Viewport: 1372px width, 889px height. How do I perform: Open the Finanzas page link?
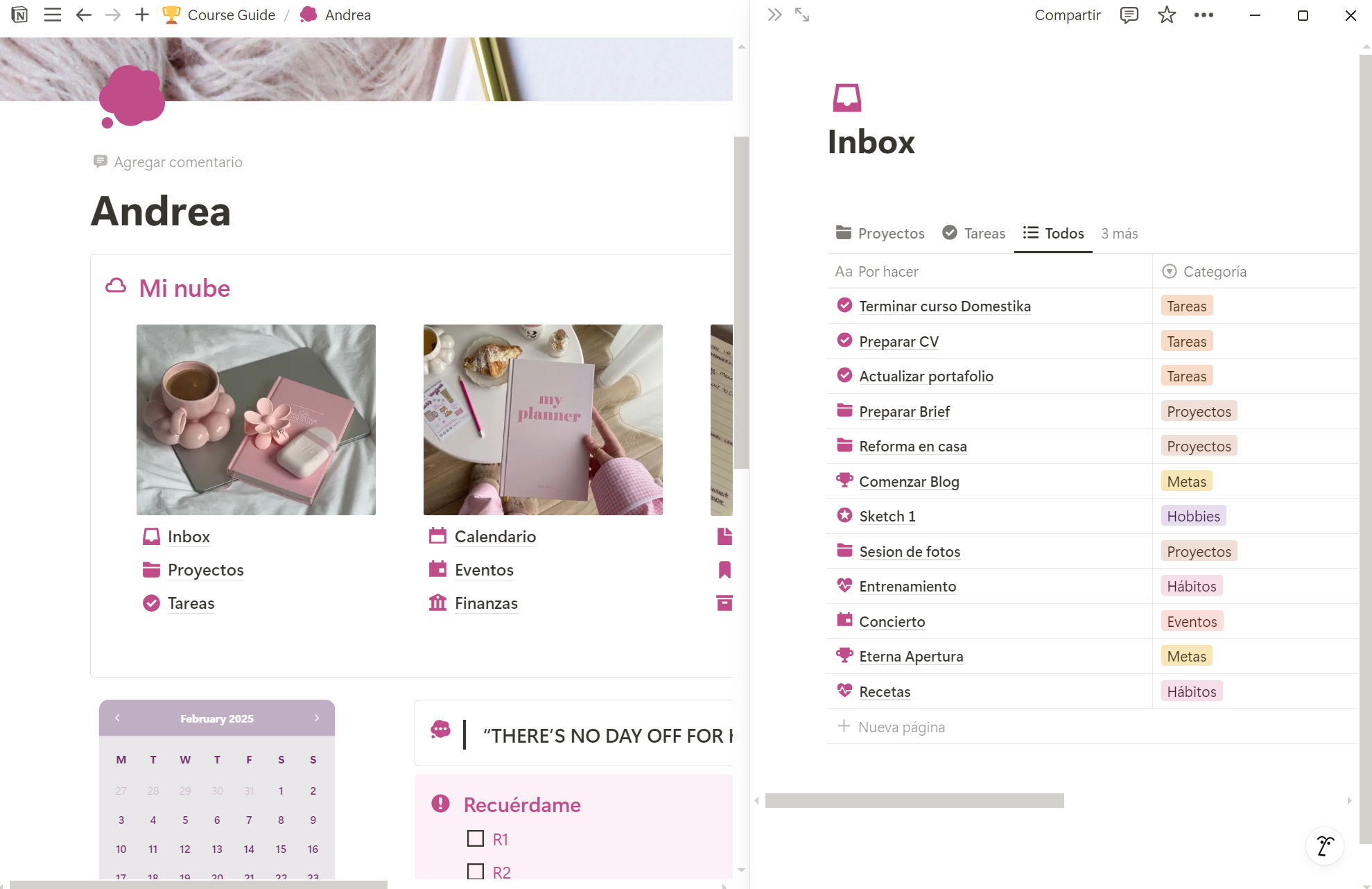(486, 603)
